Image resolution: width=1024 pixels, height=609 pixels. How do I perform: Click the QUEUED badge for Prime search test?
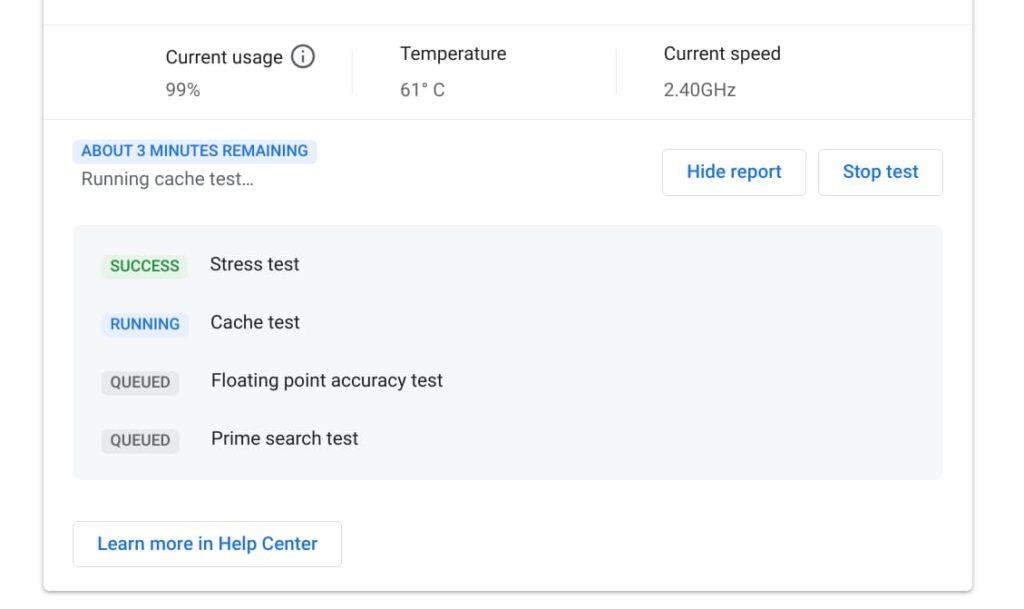[140, 440]
